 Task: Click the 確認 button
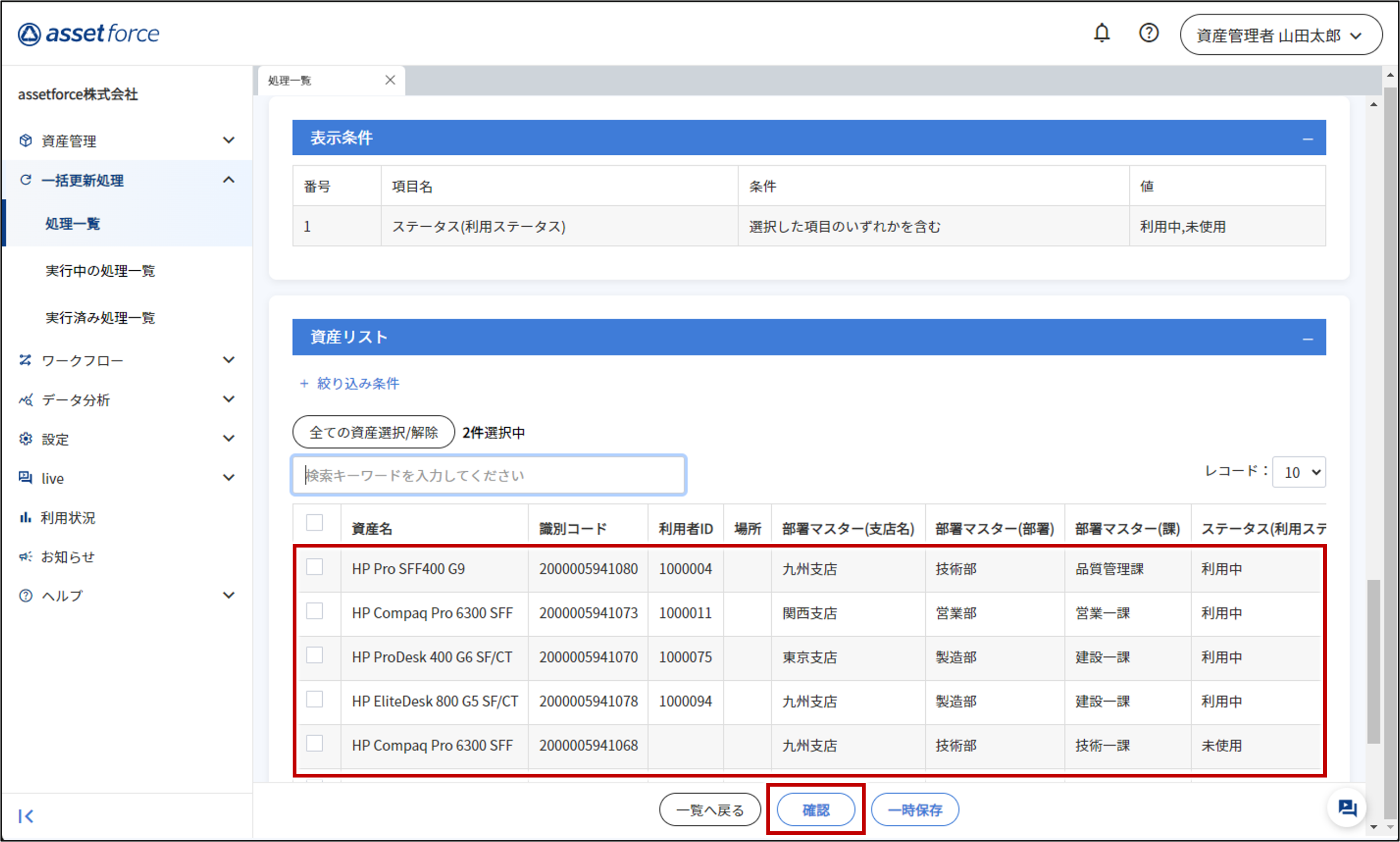[x=816, y=810]
